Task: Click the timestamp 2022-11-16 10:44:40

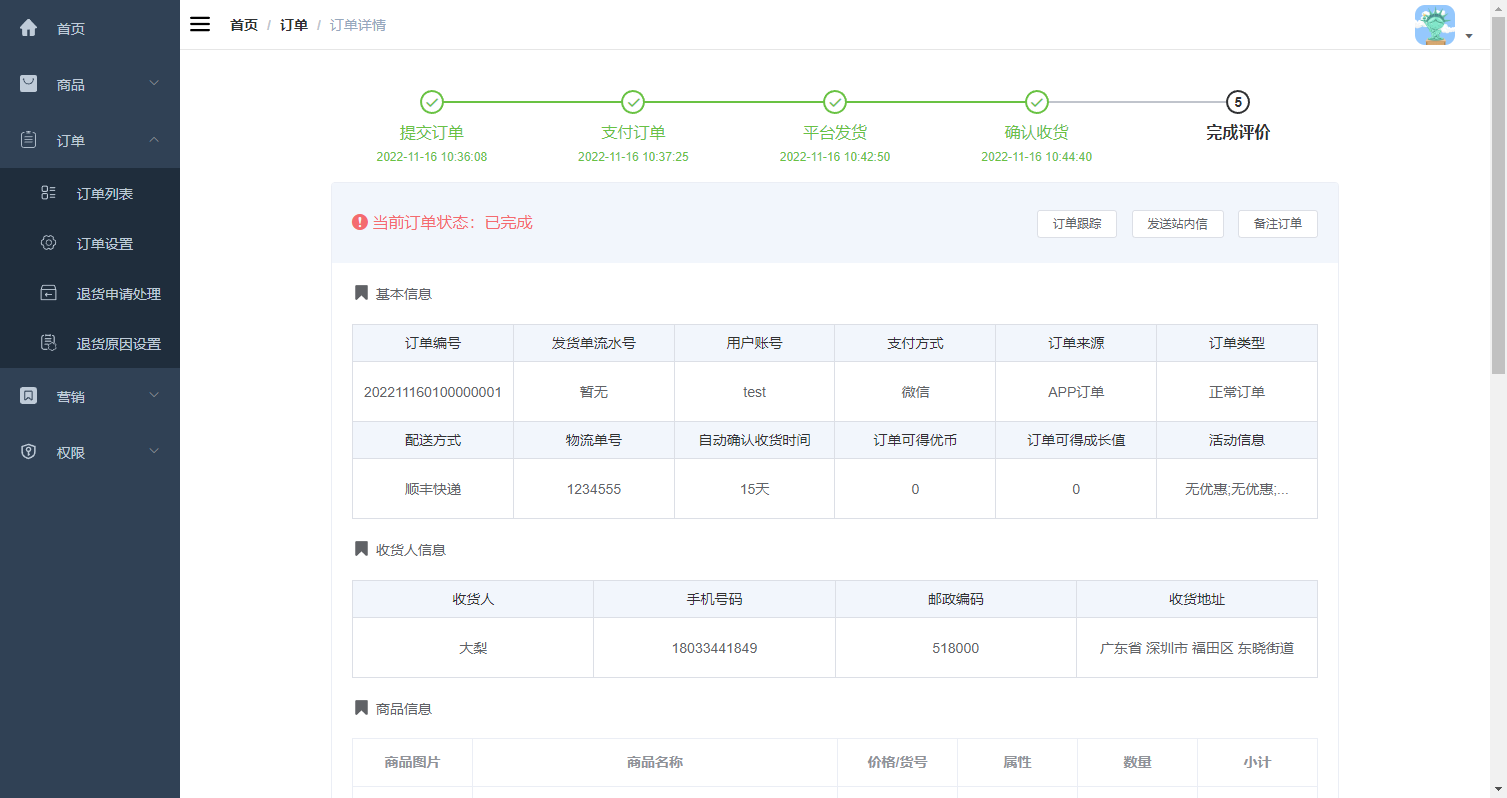Action: click(x=1037, y=157)
